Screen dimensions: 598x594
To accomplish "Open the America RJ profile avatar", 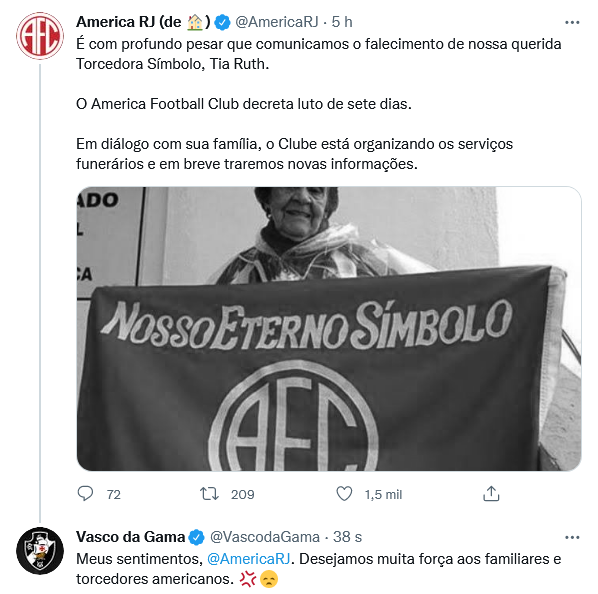I will point(40,36).
